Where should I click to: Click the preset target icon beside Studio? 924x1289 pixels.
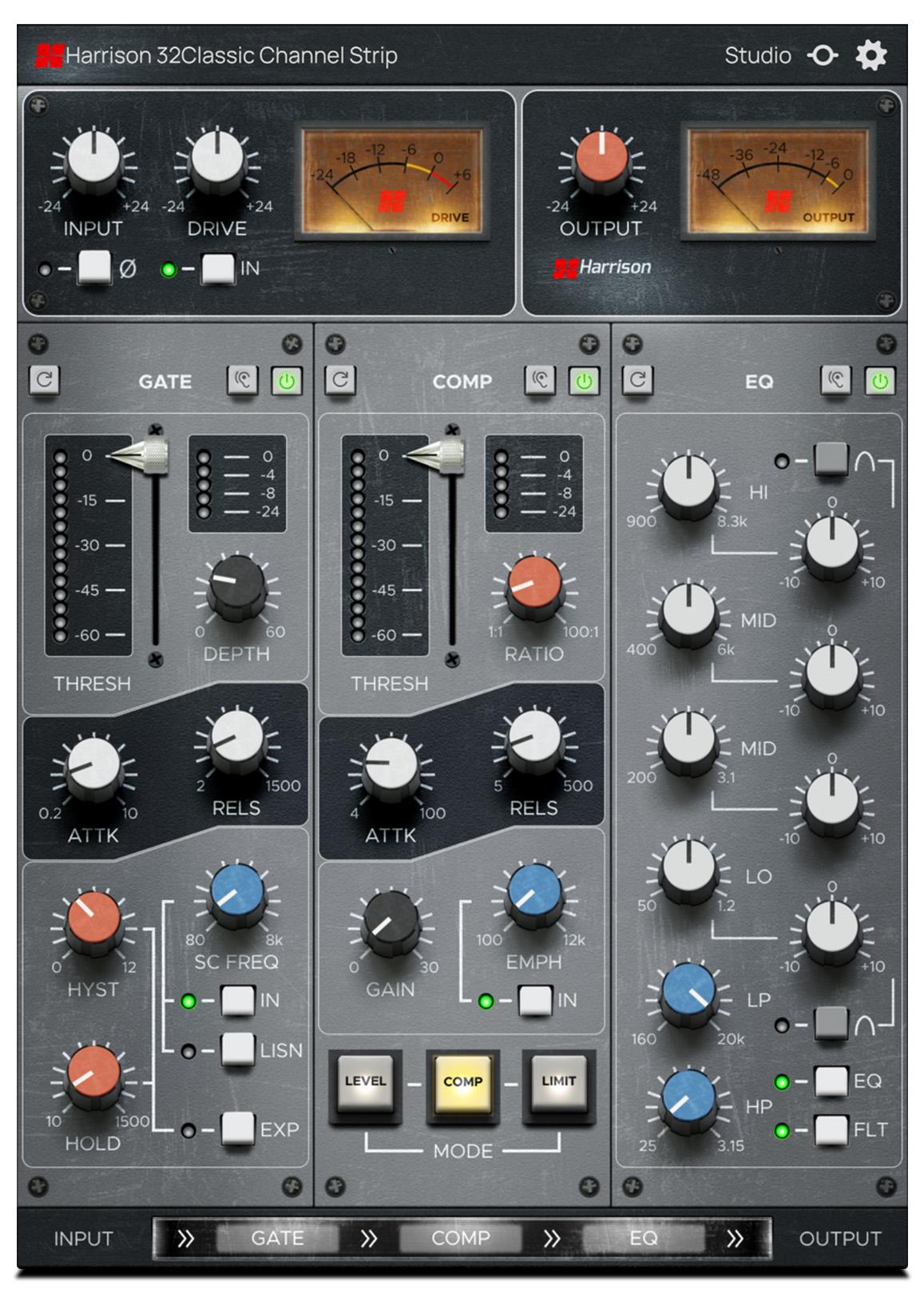pyautogui.click(x=823, y=55)
